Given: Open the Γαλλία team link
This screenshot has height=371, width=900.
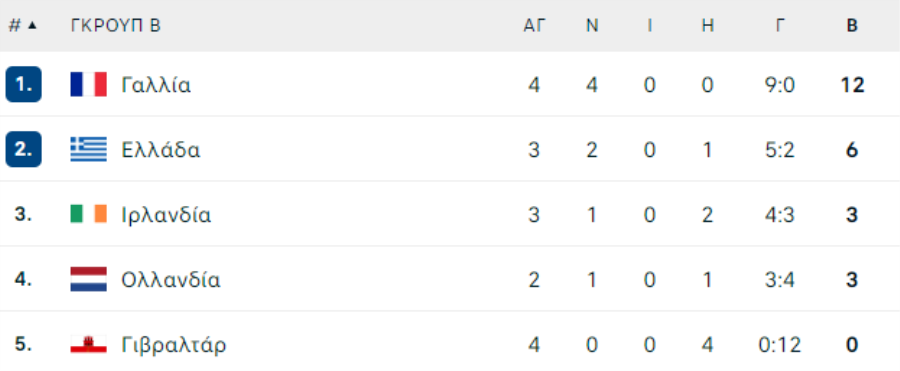Looking at the screenshot, I should pos(156,85).
